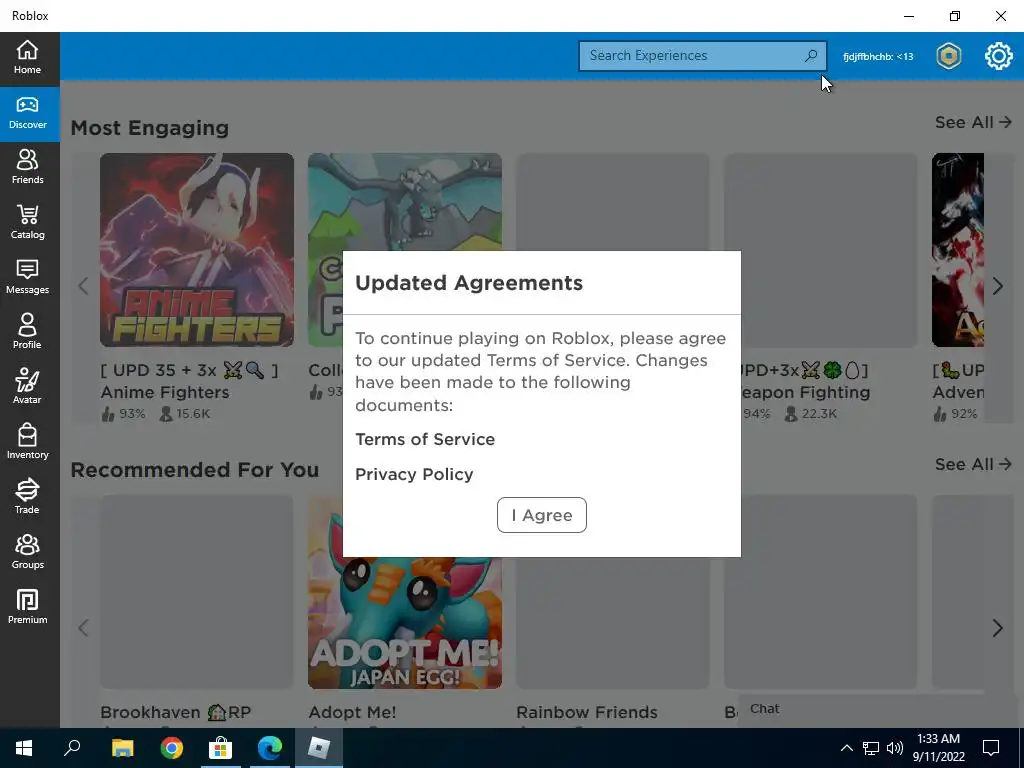Open the Home page in sidebar
The width and height of the screenshot is (1024, 768).
[27, 57]
